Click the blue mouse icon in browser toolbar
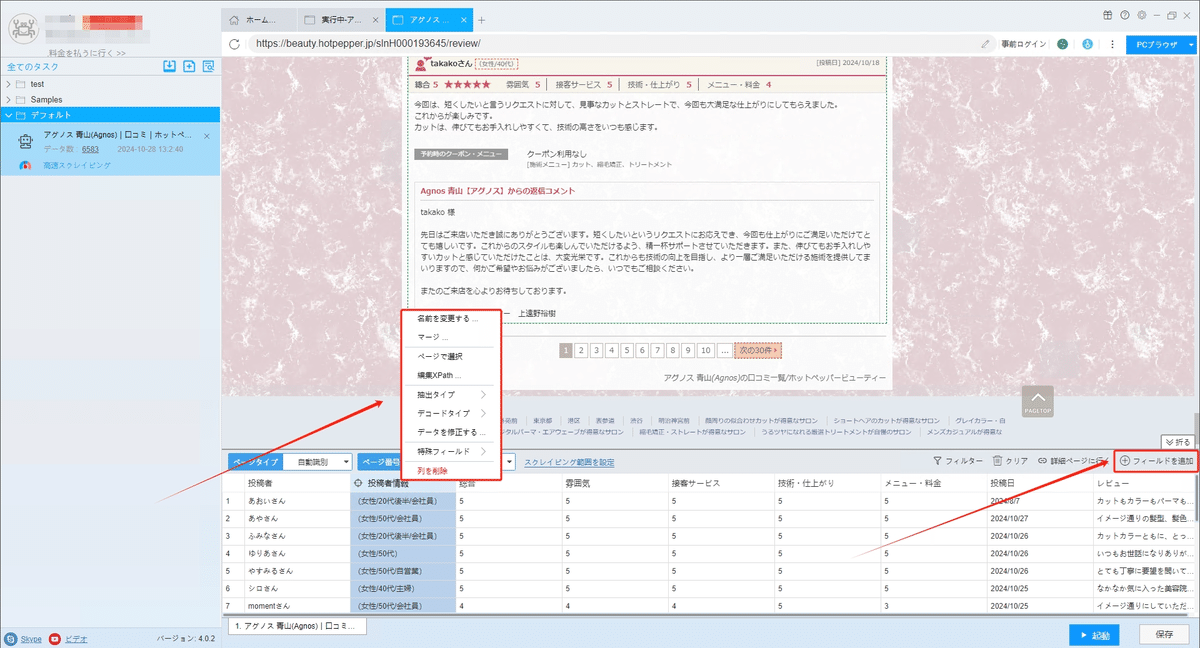Viewport: 1200px width, 648px height. pos(1088,44)
